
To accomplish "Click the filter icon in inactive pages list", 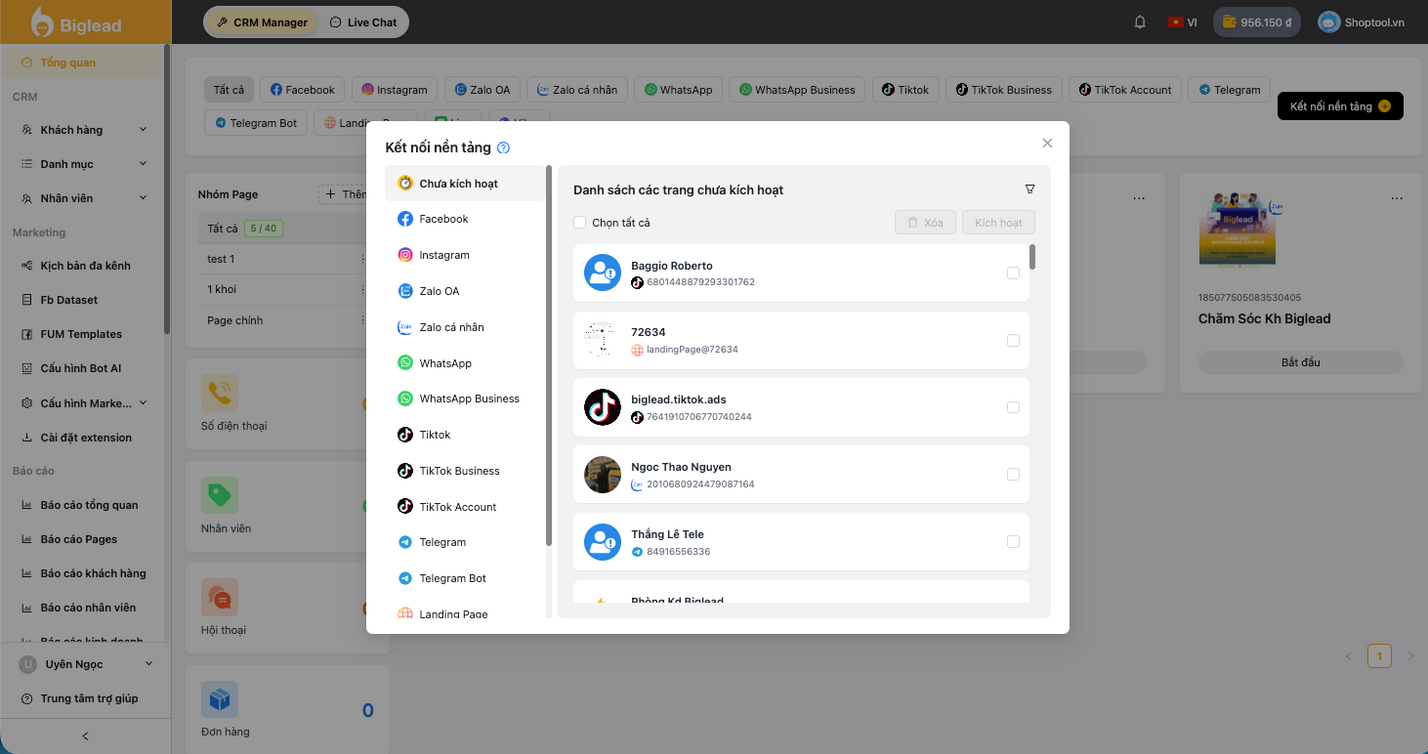I will coord(1030,189).
